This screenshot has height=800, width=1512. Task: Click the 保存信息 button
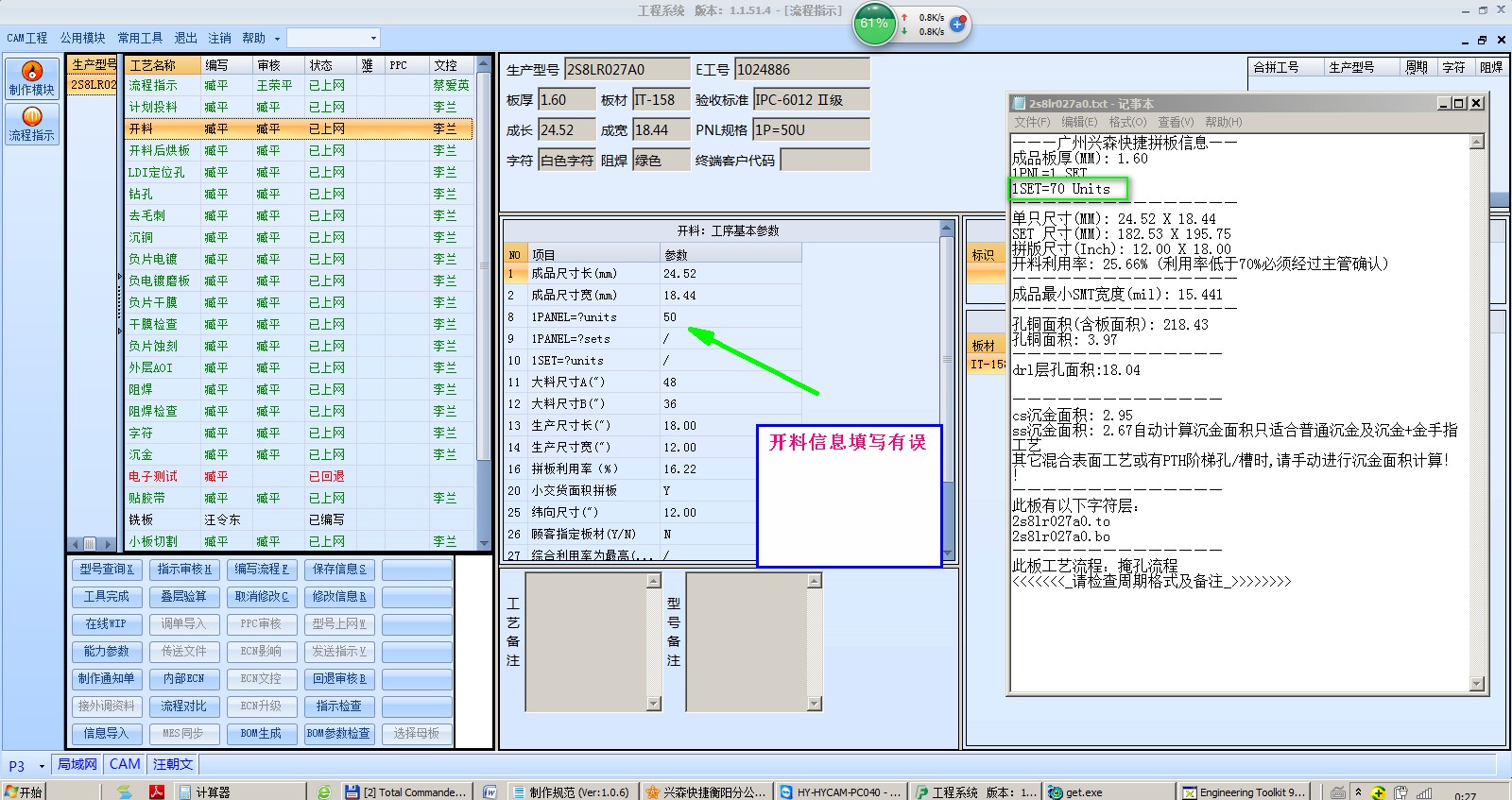click(339, 569)
